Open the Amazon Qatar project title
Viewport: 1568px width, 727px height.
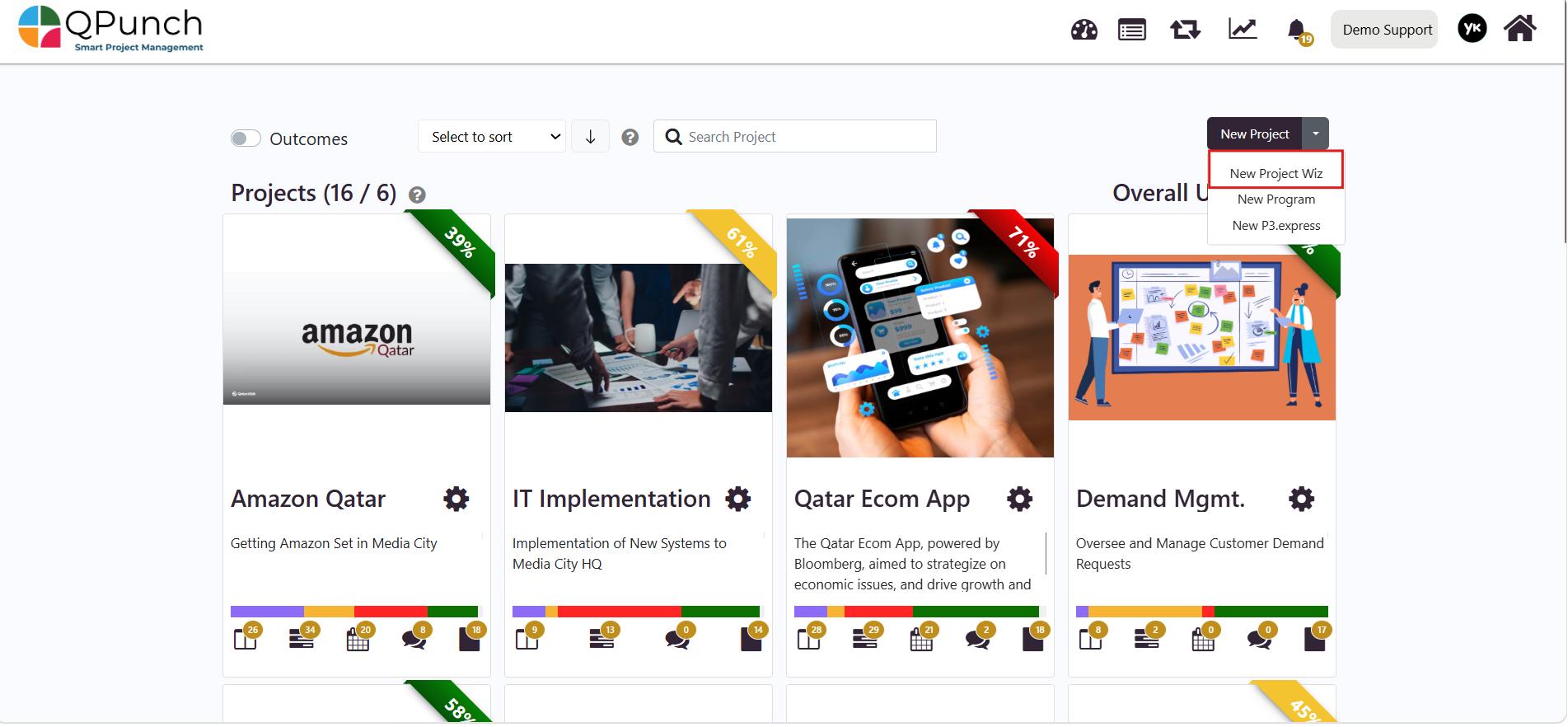[x=308, y=499]
